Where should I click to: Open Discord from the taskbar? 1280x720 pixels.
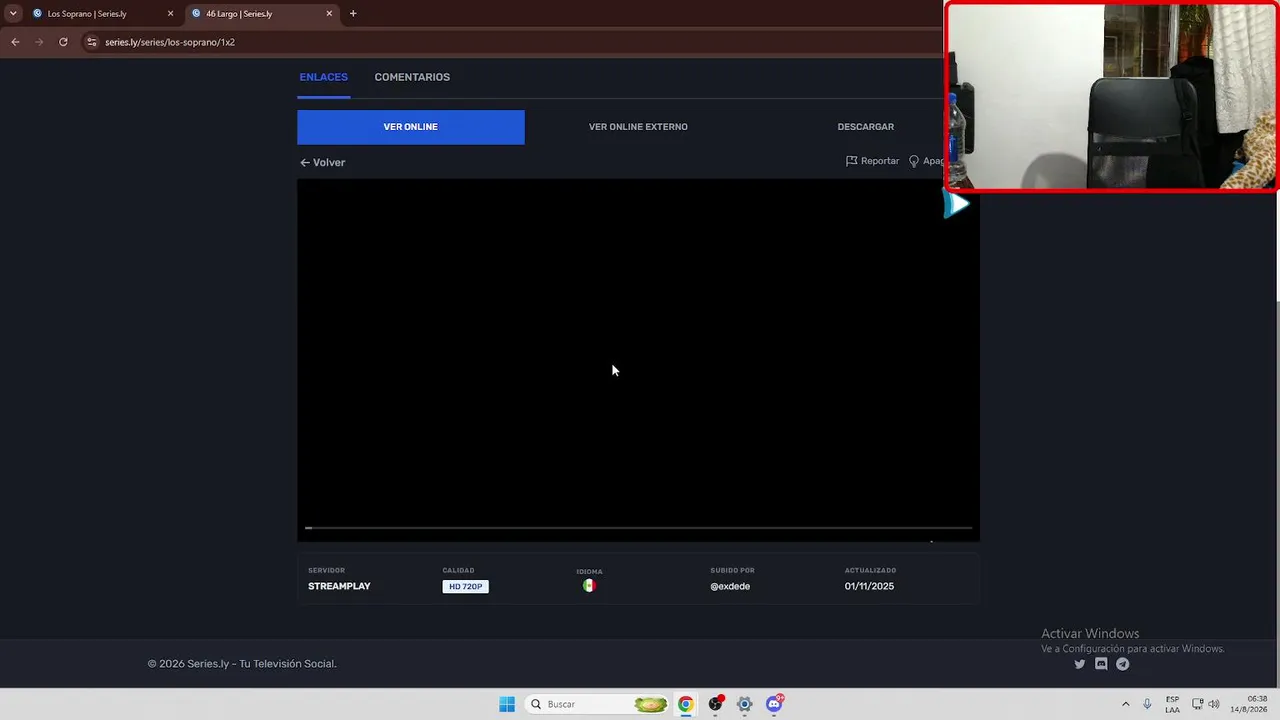(x=774, y=704)
